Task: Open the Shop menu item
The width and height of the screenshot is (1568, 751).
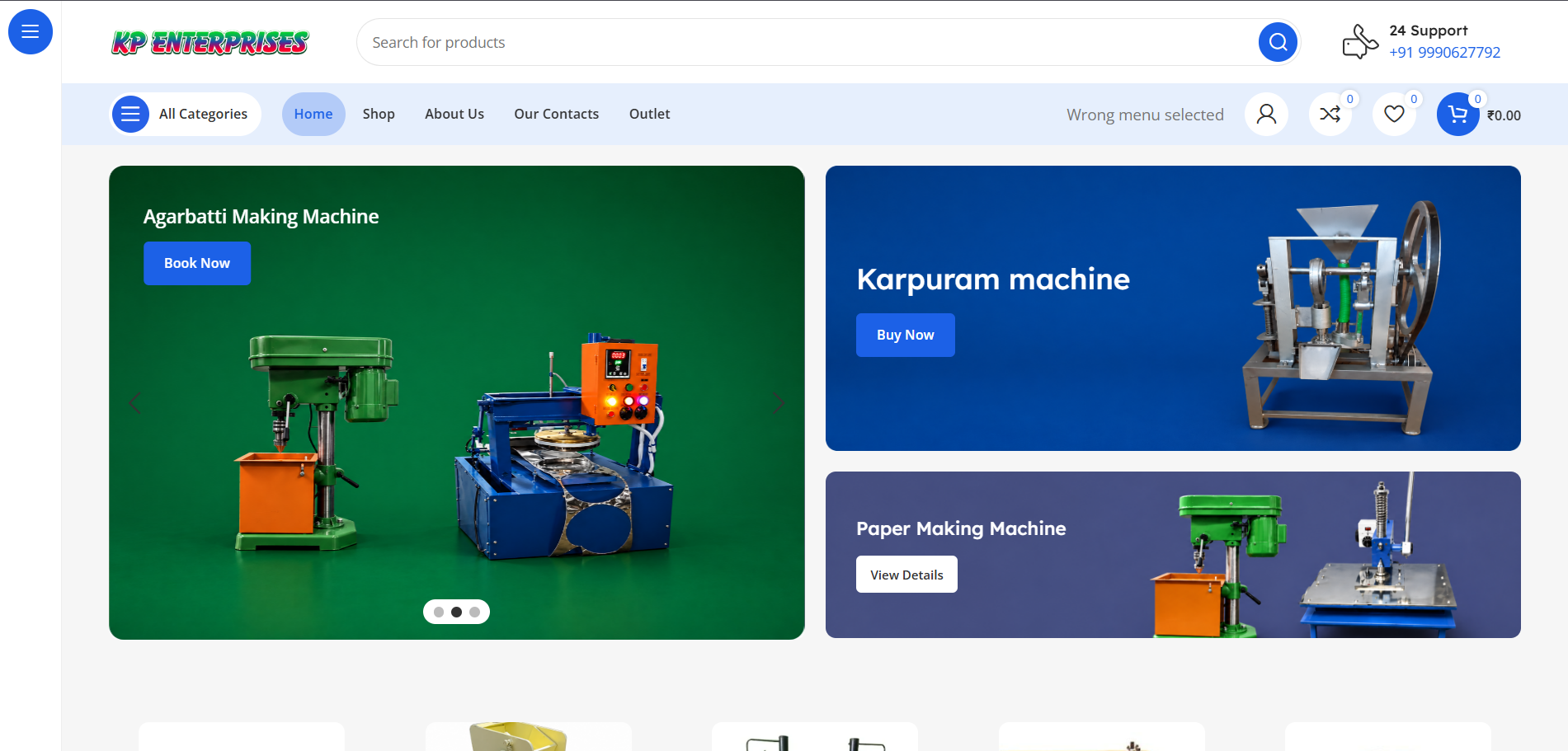Action: point(379,114)
